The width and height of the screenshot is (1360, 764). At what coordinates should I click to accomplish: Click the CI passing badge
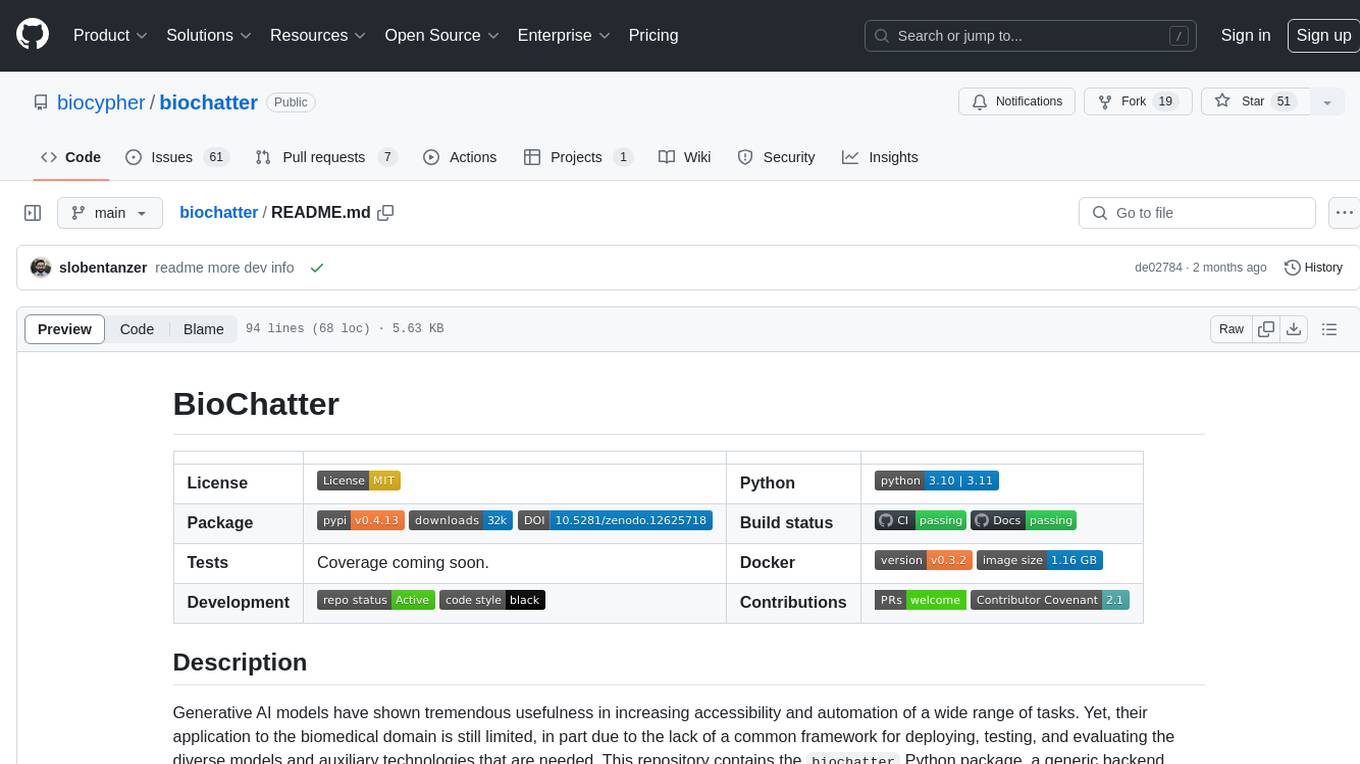pos(920,520)
